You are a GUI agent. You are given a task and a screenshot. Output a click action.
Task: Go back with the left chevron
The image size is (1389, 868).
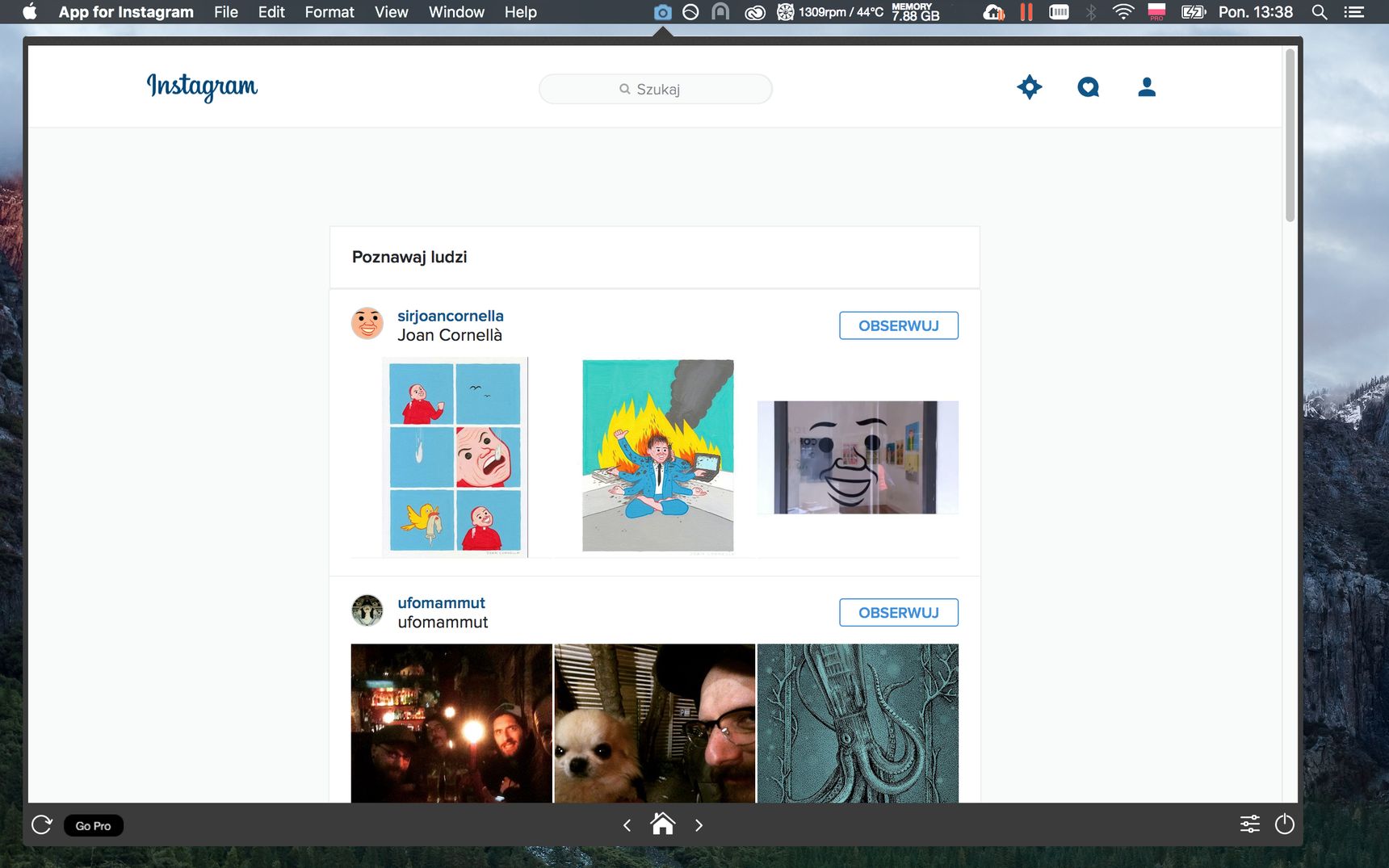point(627,825)
